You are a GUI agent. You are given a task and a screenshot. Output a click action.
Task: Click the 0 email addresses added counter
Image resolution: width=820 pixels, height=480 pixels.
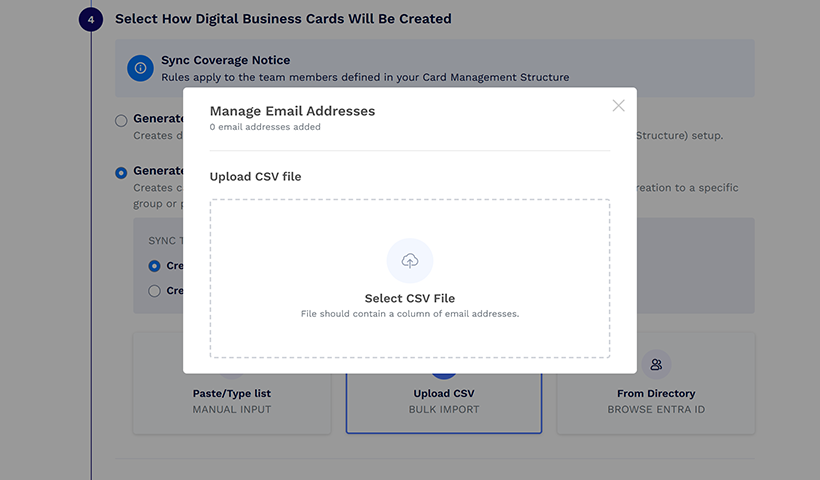coord(265,127)
